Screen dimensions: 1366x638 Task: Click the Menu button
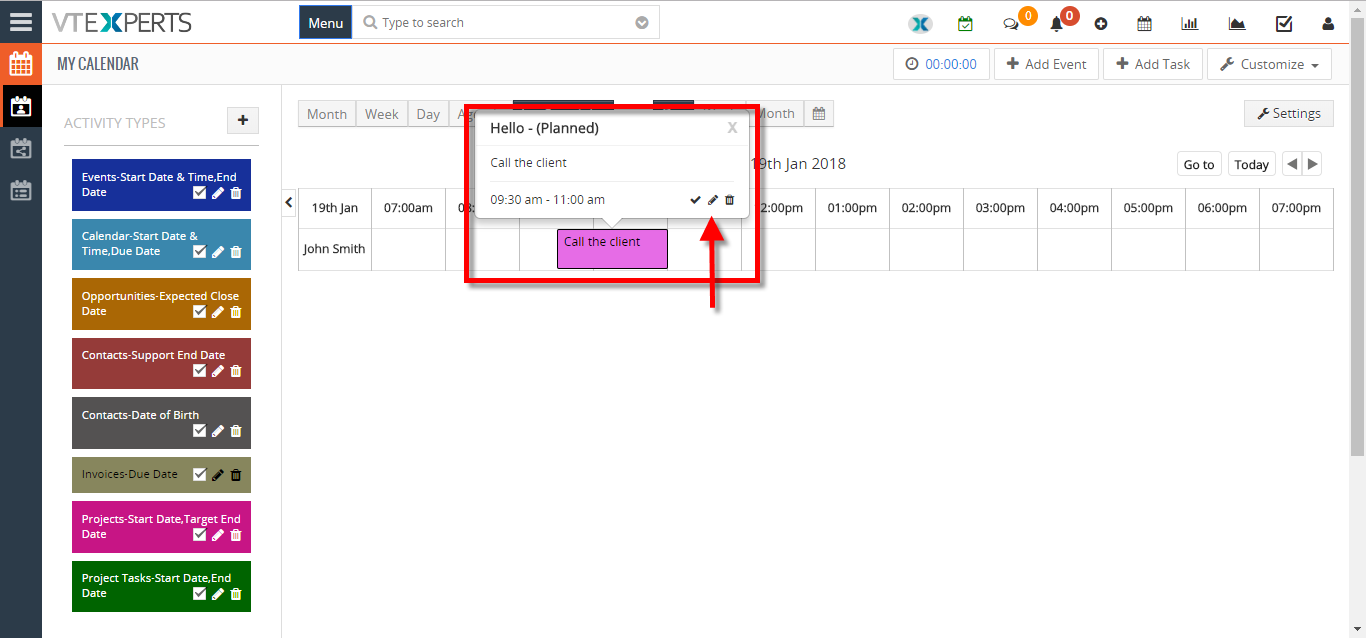pos(325,23)
